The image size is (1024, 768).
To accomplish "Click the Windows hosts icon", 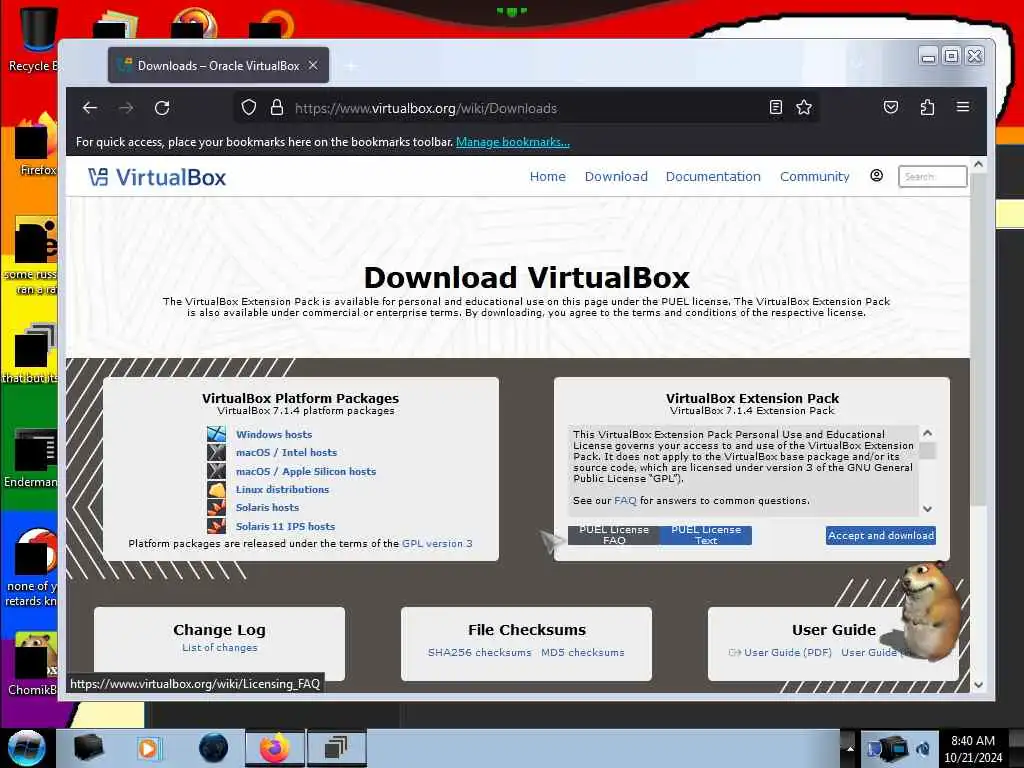I will 216,434.
